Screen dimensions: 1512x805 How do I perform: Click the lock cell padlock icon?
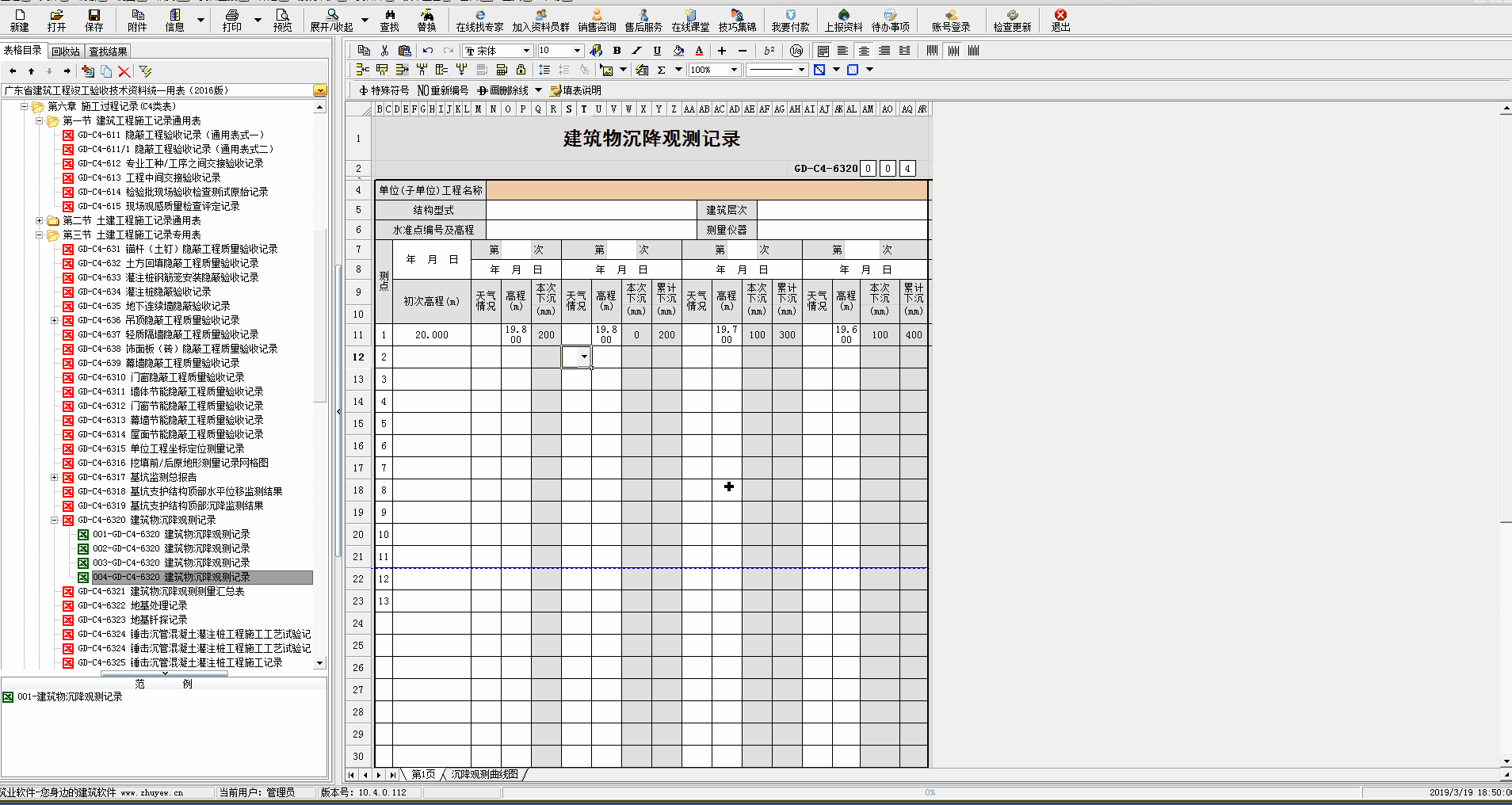coord(521,70)
